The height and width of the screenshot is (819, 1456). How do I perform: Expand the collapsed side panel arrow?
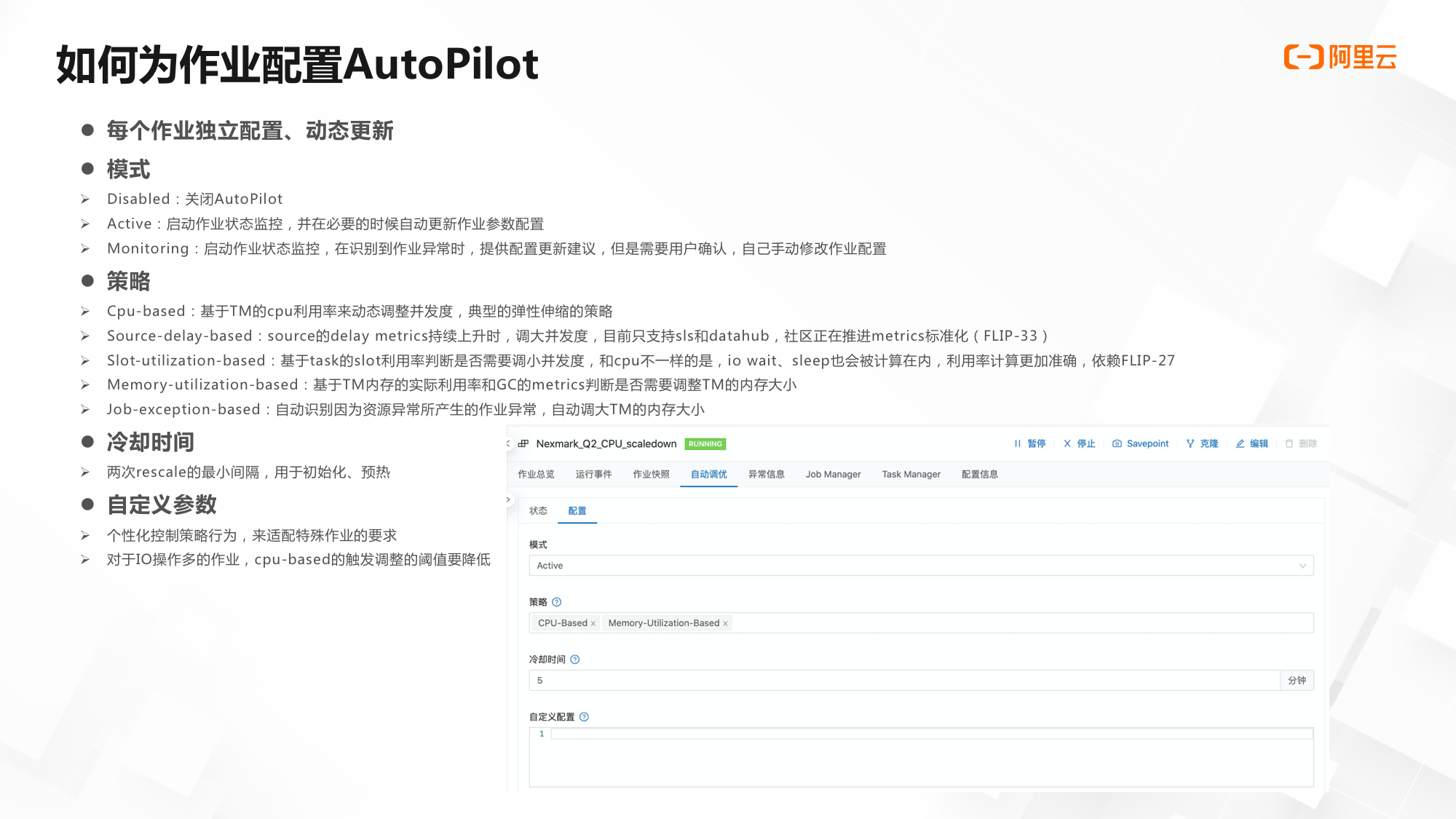(x=508, y=499)
